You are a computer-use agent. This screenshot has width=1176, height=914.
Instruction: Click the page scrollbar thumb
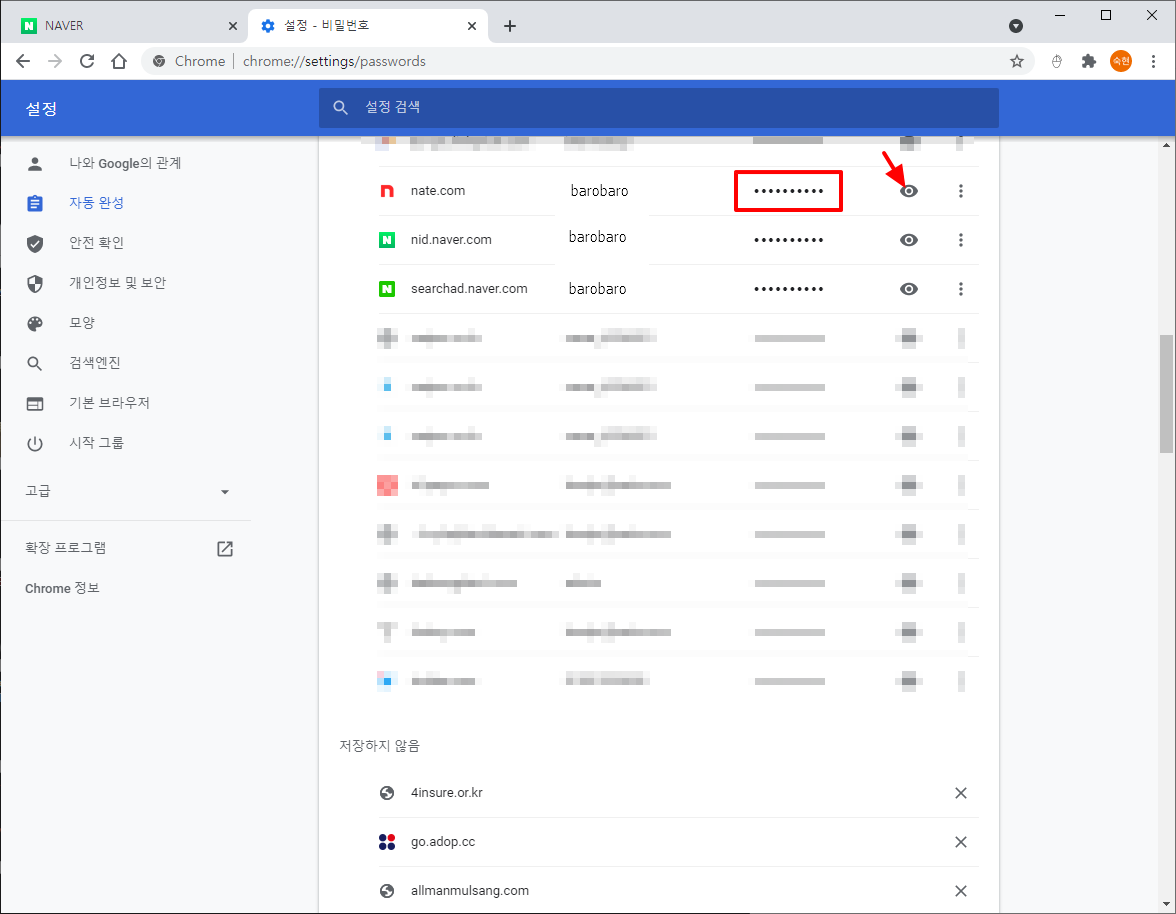[x=1166, y=393]
